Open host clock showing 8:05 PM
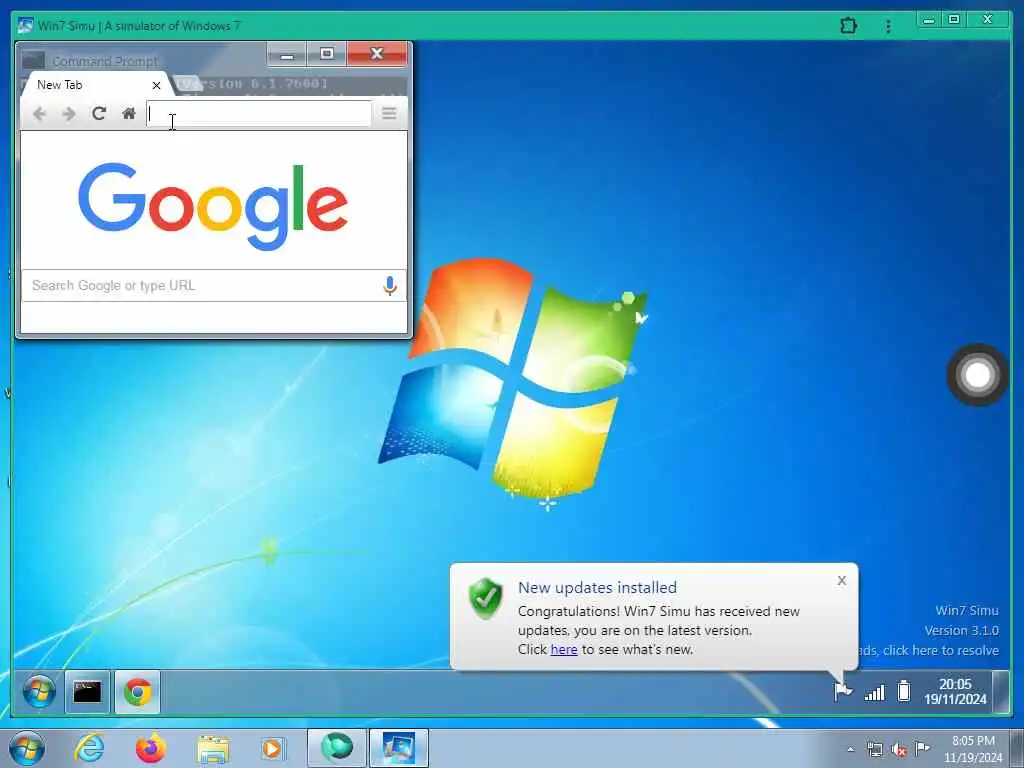The width and height of the screenshot is (1024, 768). point(972,749)
